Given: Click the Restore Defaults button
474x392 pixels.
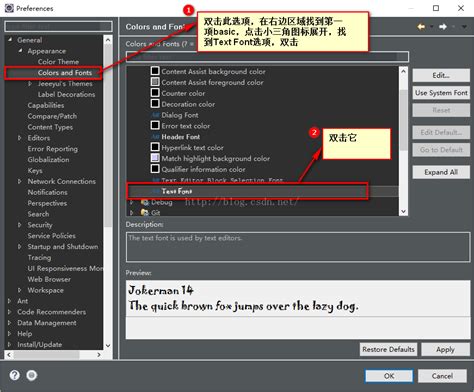Looking at the screenshot, I should point(388,349).
